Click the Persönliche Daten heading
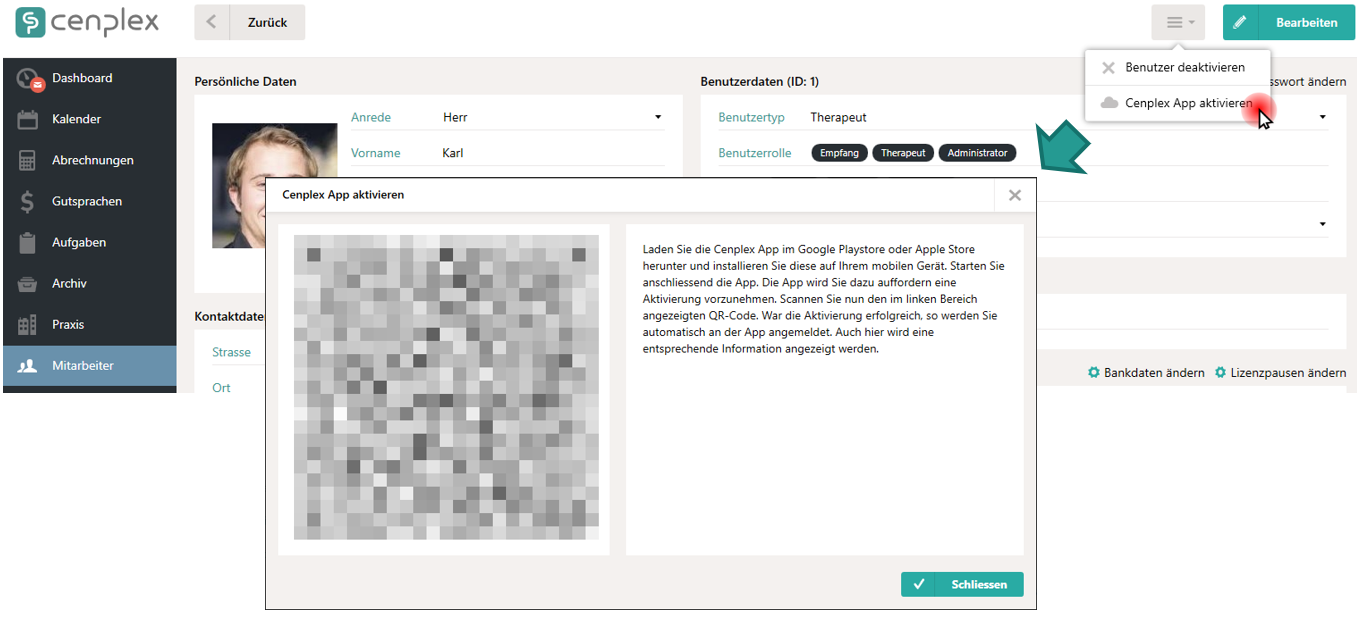The width and height of the screenshot is (1357, 617). pyautogui.click(x=245, y=82)
